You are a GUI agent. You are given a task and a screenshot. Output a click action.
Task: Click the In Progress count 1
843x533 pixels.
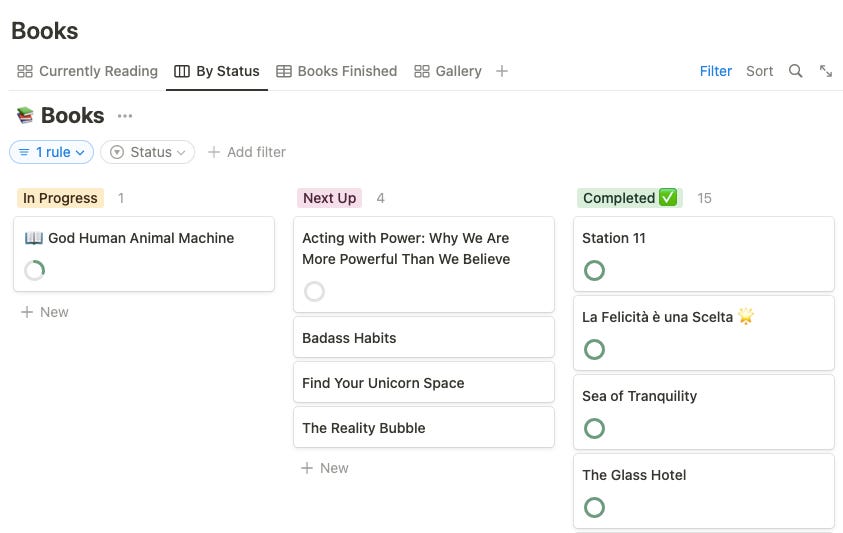pyautogui.click(x=121, y=198)
